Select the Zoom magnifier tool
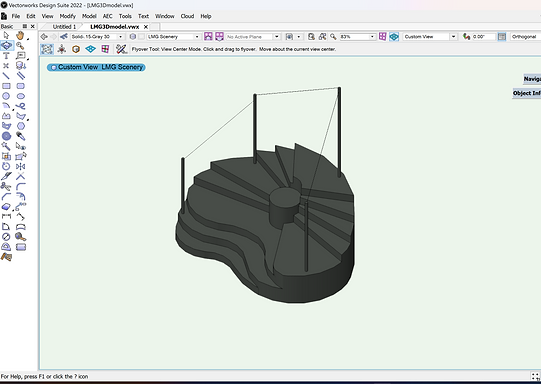The image size is (541, 384). click(20, 46)
